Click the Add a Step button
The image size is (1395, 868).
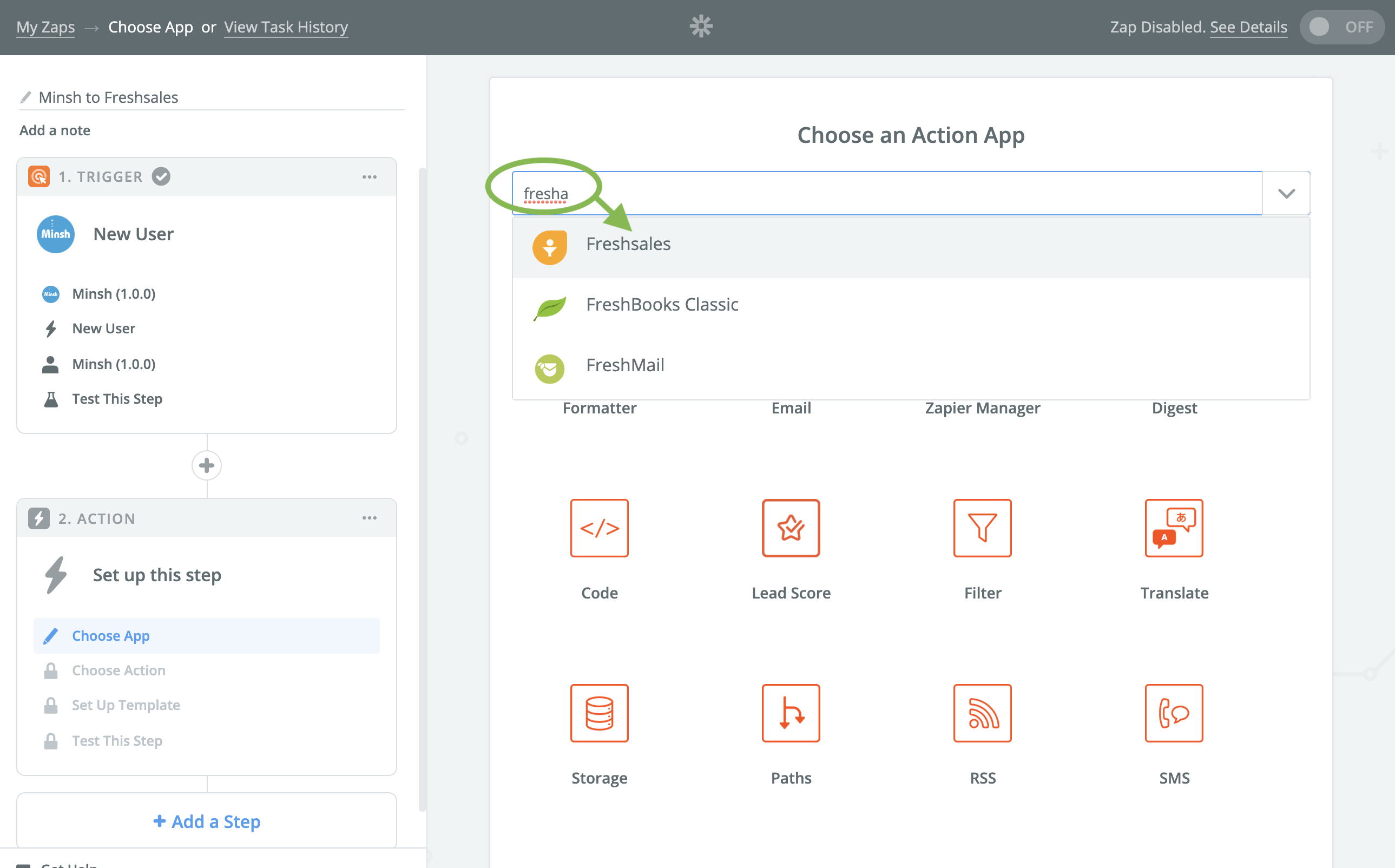pos(207,821)
